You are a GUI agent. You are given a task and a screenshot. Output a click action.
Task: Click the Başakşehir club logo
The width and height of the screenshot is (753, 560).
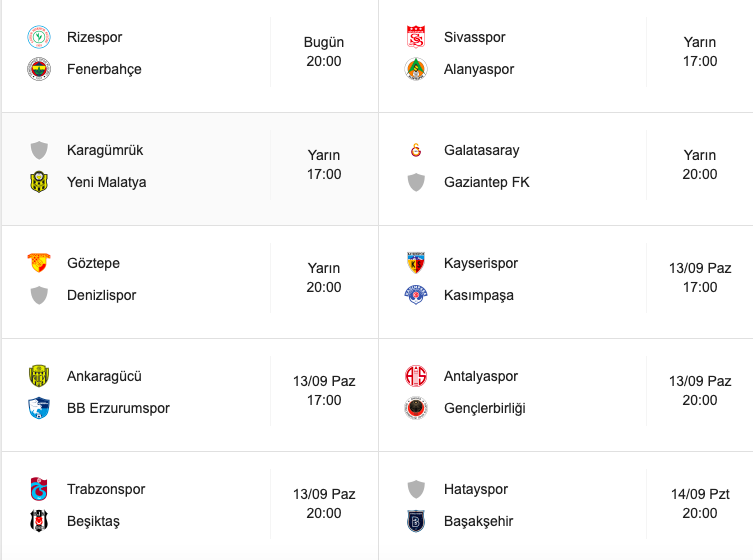[416, 521]
